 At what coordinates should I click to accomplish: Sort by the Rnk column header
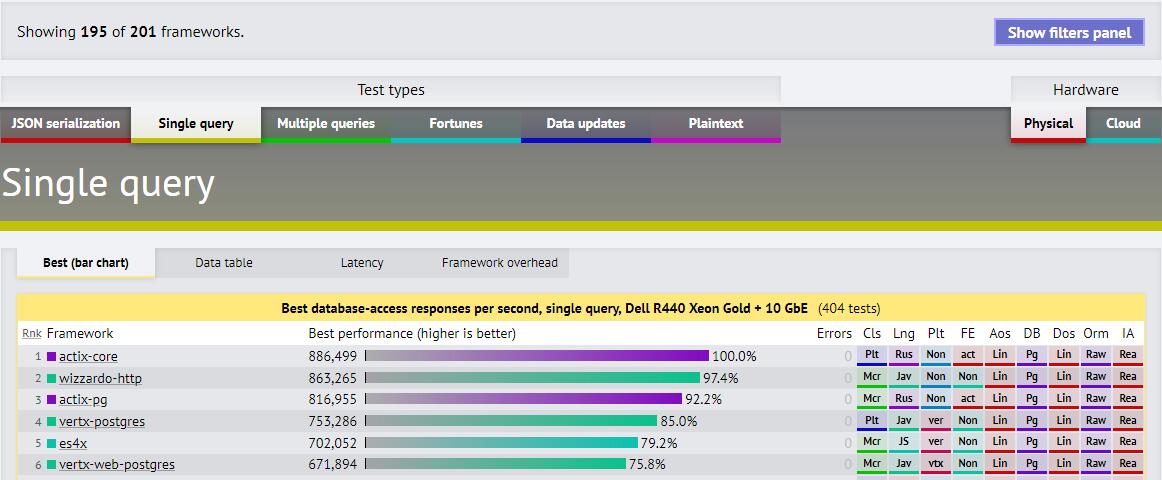32,334
